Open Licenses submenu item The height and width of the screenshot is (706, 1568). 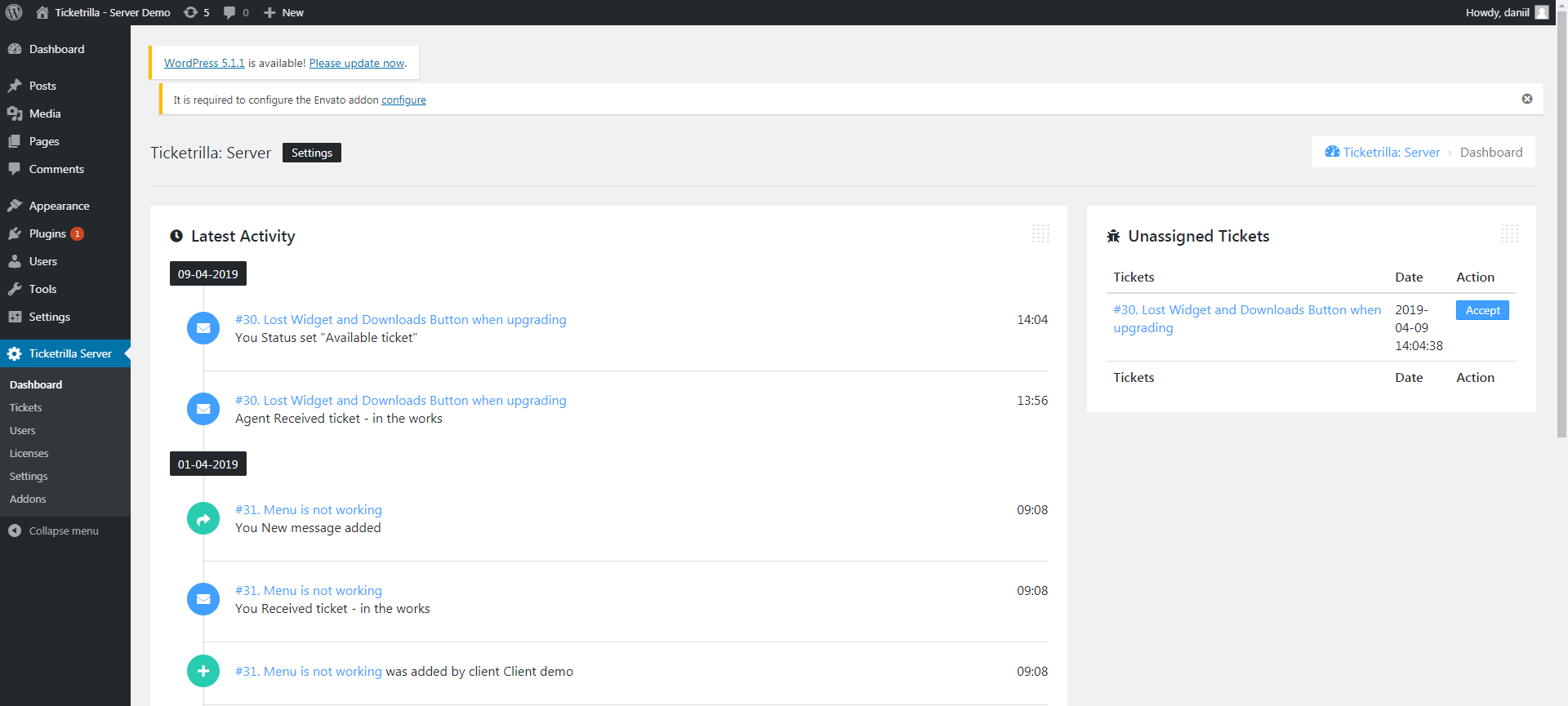29,453
